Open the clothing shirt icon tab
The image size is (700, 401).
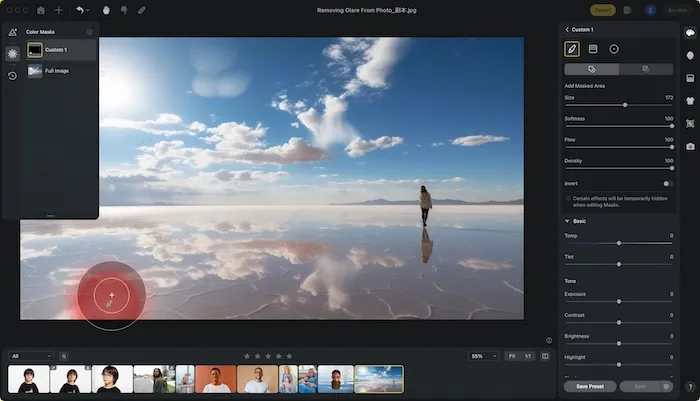(690, 101)
